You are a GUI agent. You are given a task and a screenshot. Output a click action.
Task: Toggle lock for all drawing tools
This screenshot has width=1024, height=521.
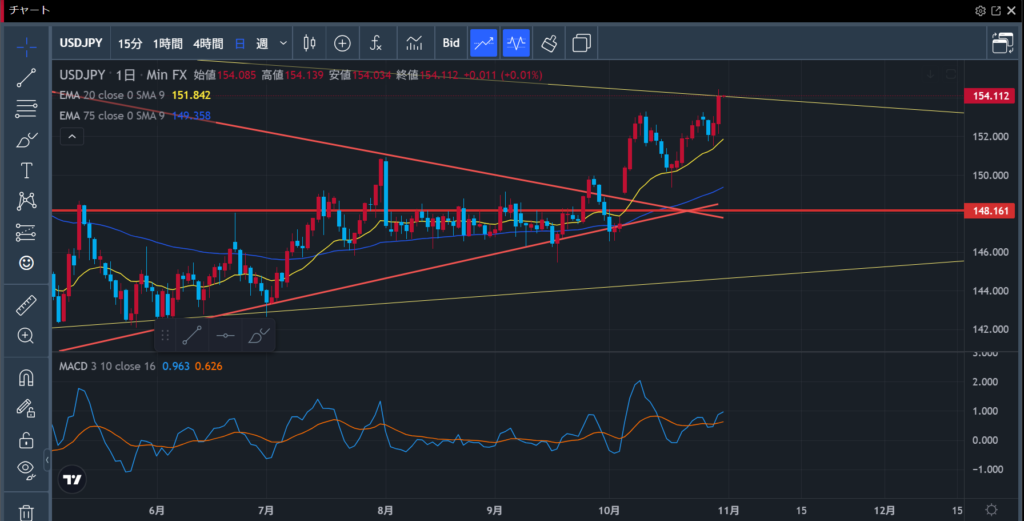coord(27,440)
